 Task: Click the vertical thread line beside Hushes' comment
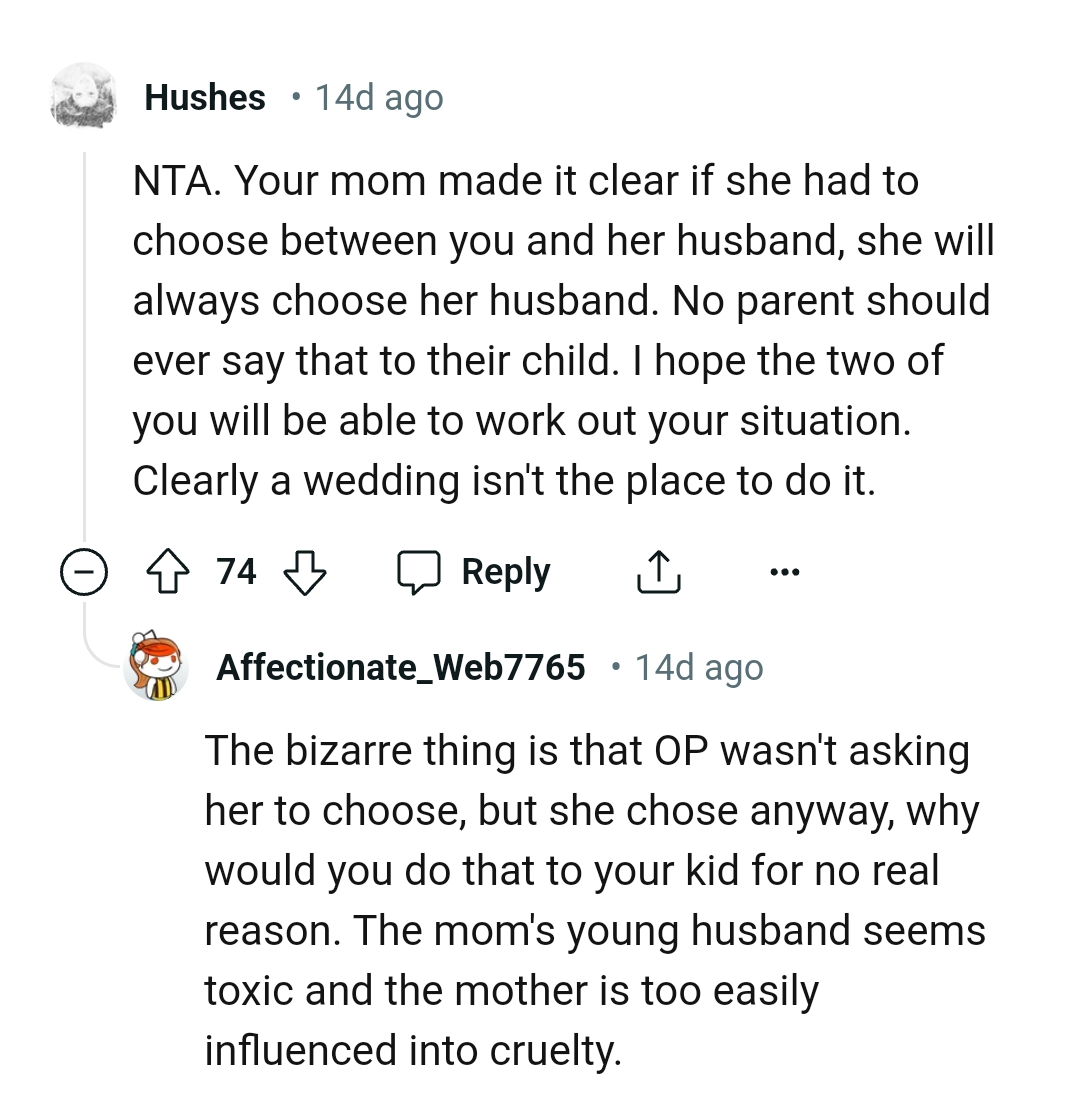(84, 350)
